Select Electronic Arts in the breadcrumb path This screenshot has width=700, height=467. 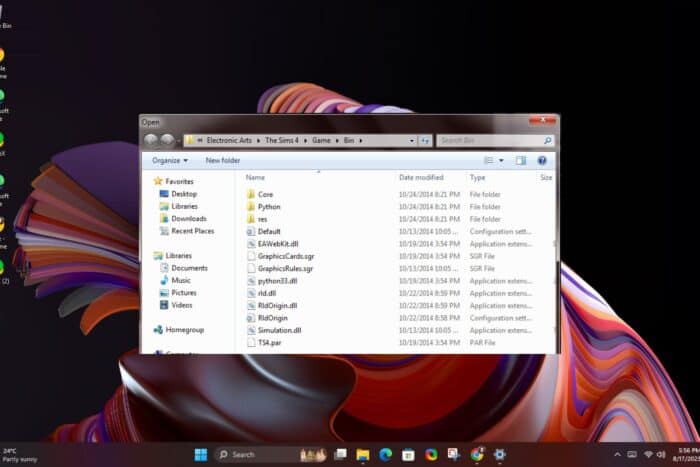pyautogui.click(x=229, y=140)
